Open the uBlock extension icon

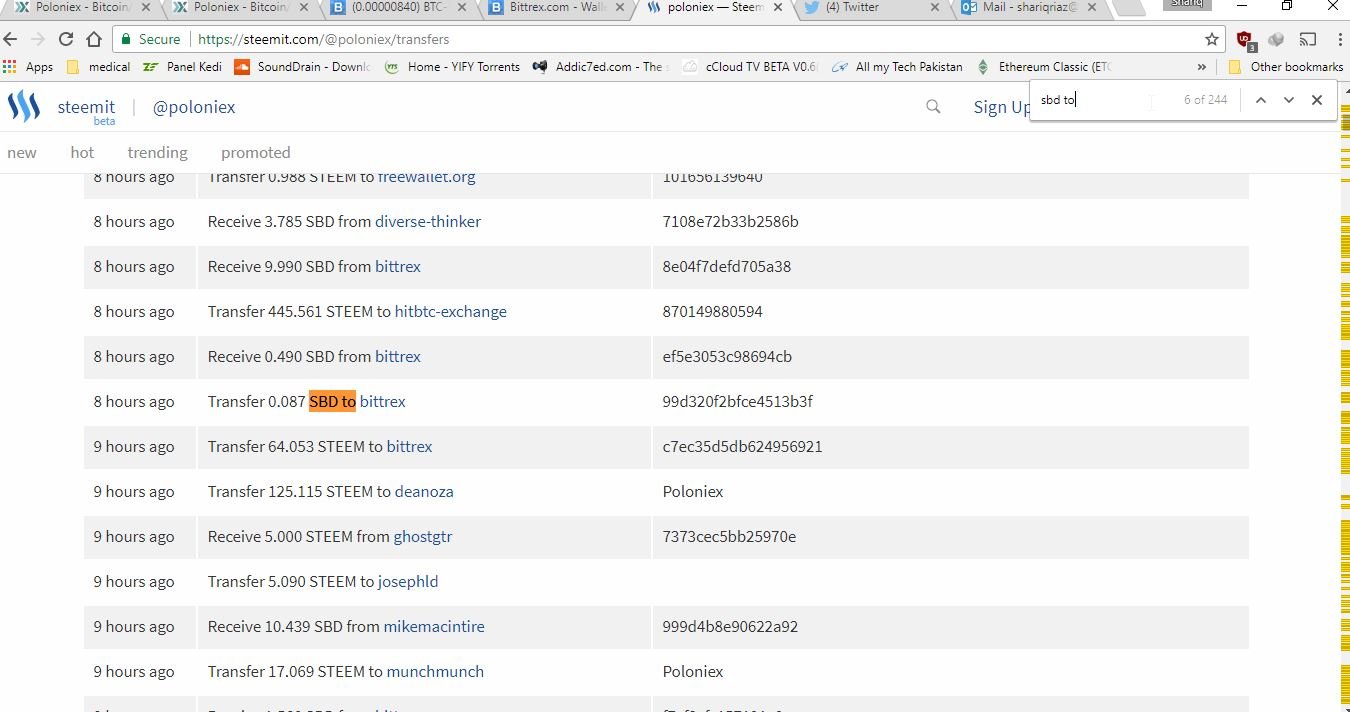1246,41
